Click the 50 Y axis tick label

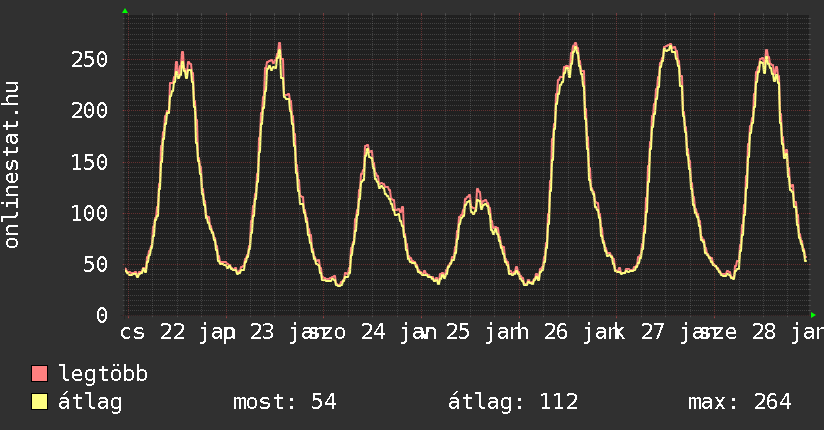click(x=96, y=264)
